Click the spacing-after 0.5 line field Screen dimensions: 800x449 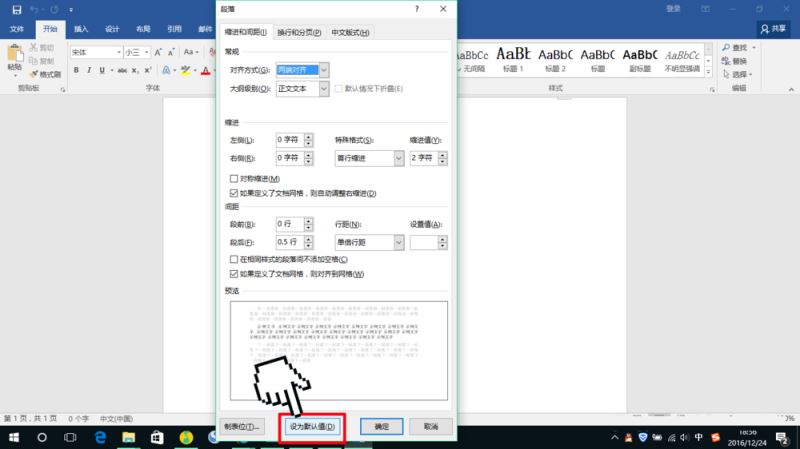click(x=290, y=242)
